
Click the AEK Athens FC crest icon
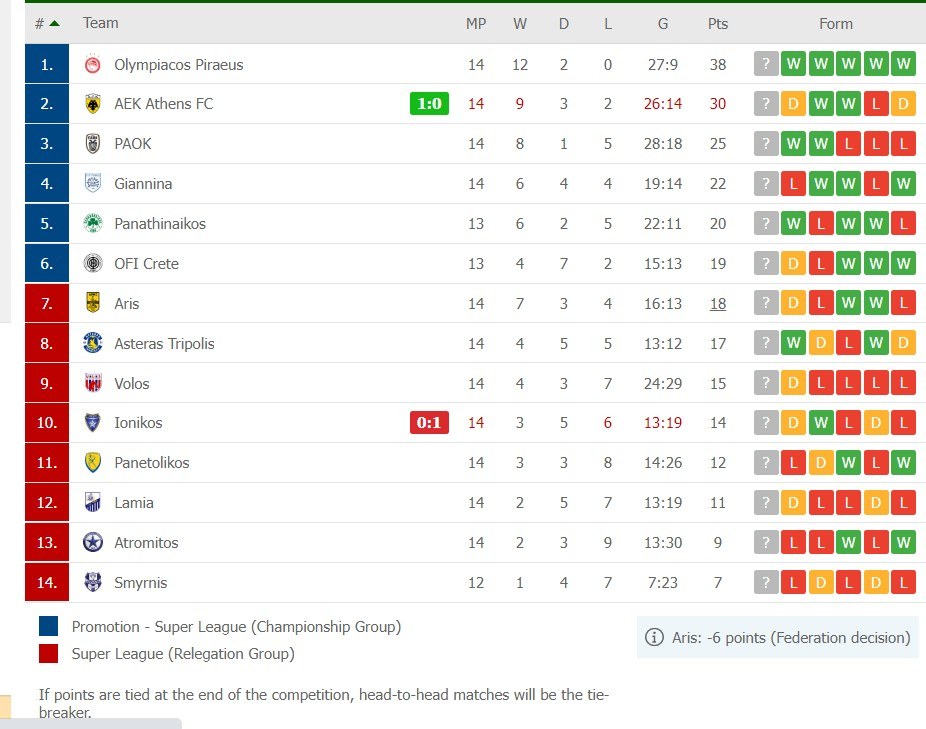[93, 104]
